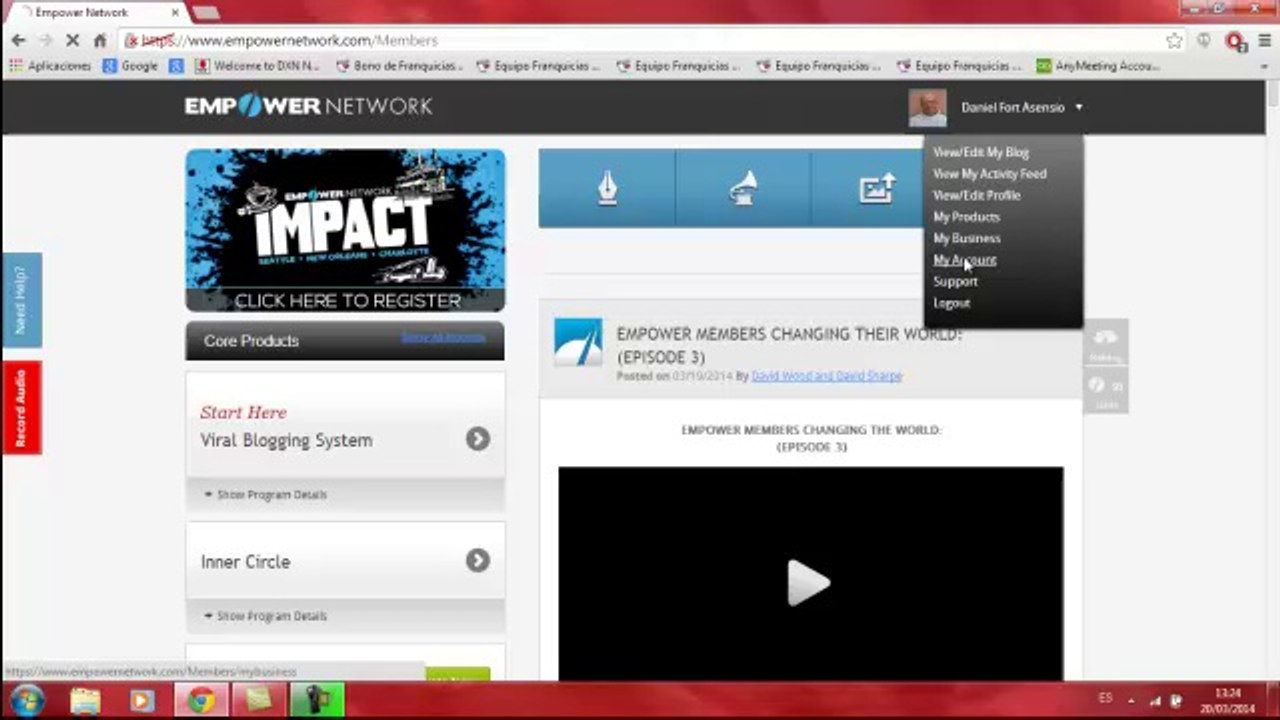Click the Chrome taskbar icon

tap(201, 701)
